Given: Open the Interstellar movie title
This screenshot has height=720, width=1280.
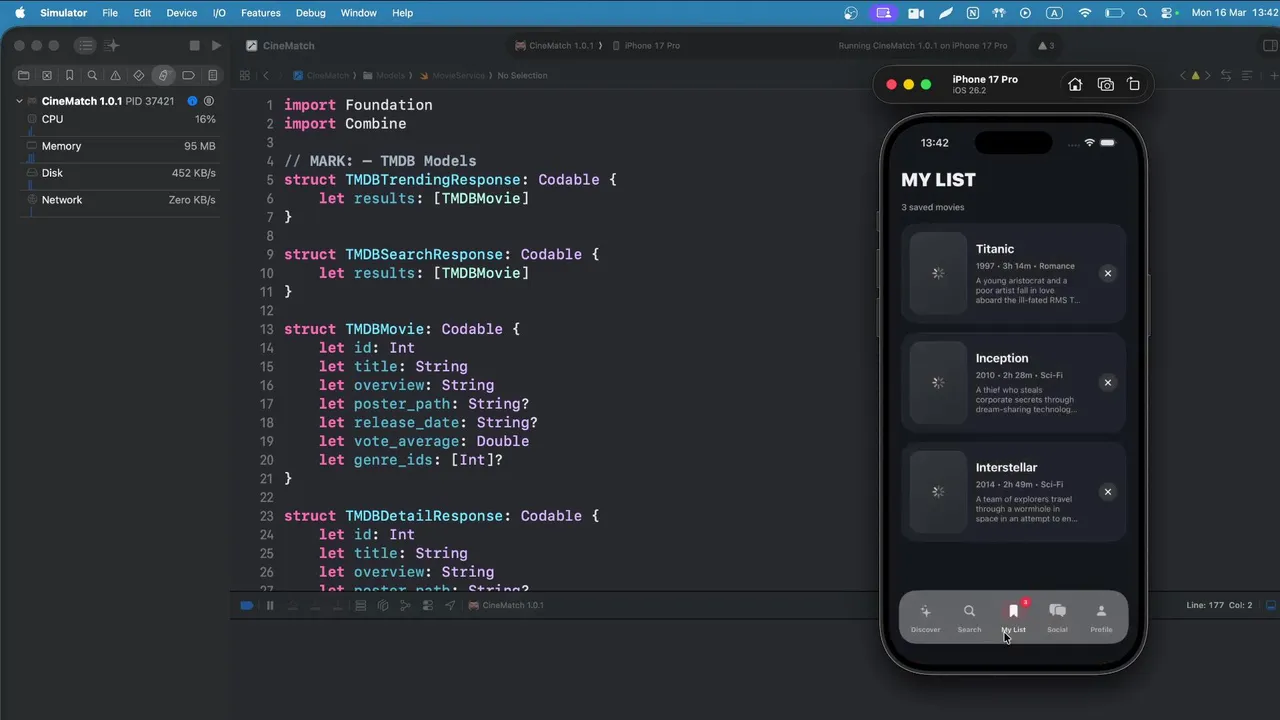Looking at the screenshot, I should (x=1006, y=467).
